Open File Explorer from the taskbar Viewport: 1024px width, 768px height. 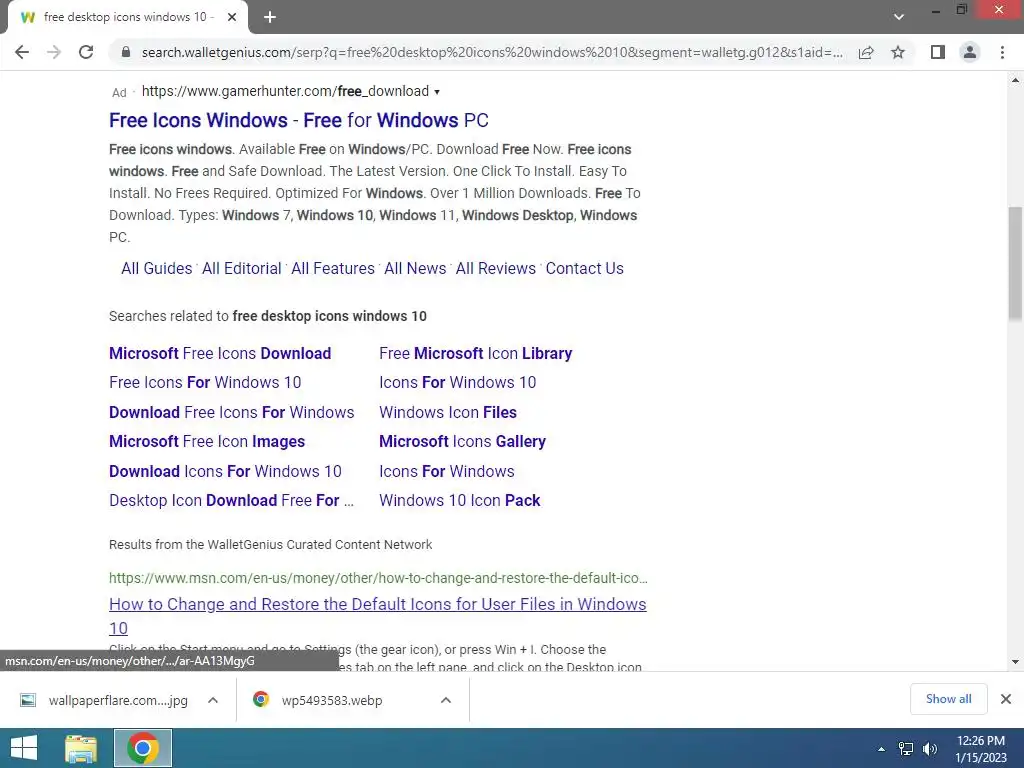(81, 748)
